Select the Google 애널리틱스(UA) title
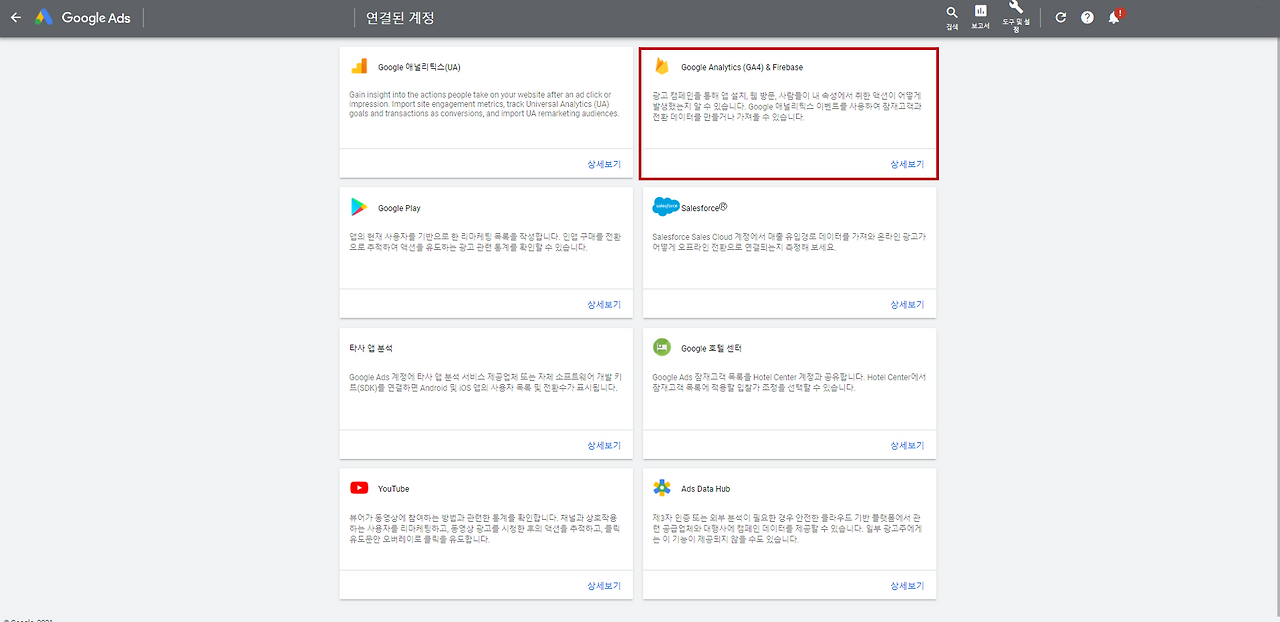The width and height of the screenshot is (1280, 622). click(x=419, y=68)
